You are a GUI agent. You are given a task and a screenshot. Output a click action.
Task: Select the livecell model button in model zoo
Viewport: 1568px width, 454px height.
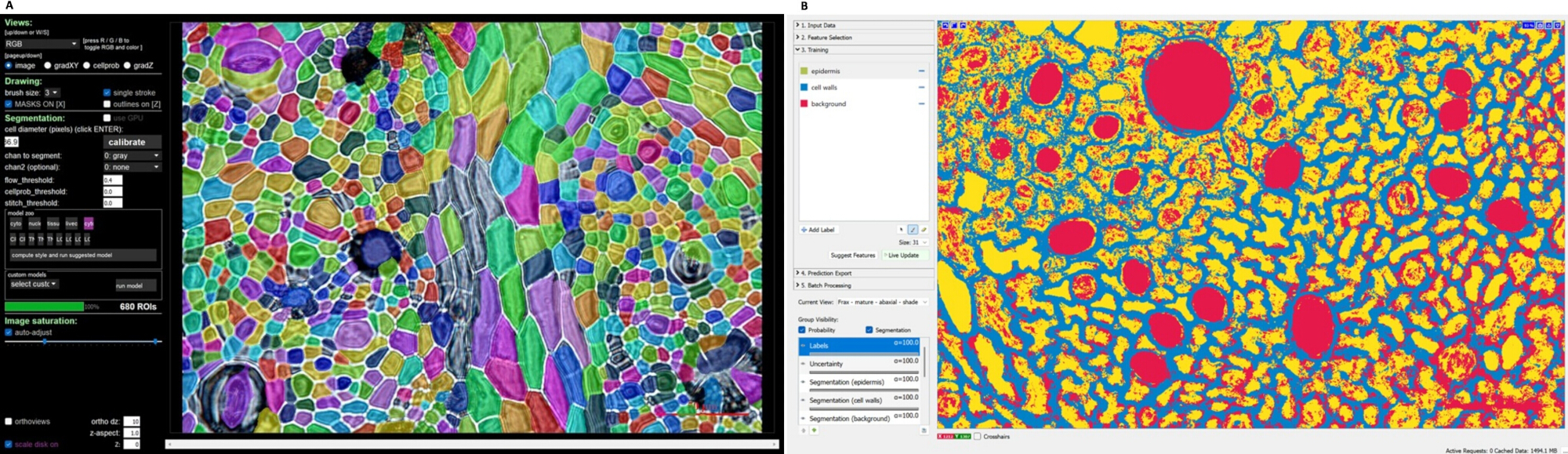coord(71,223)
